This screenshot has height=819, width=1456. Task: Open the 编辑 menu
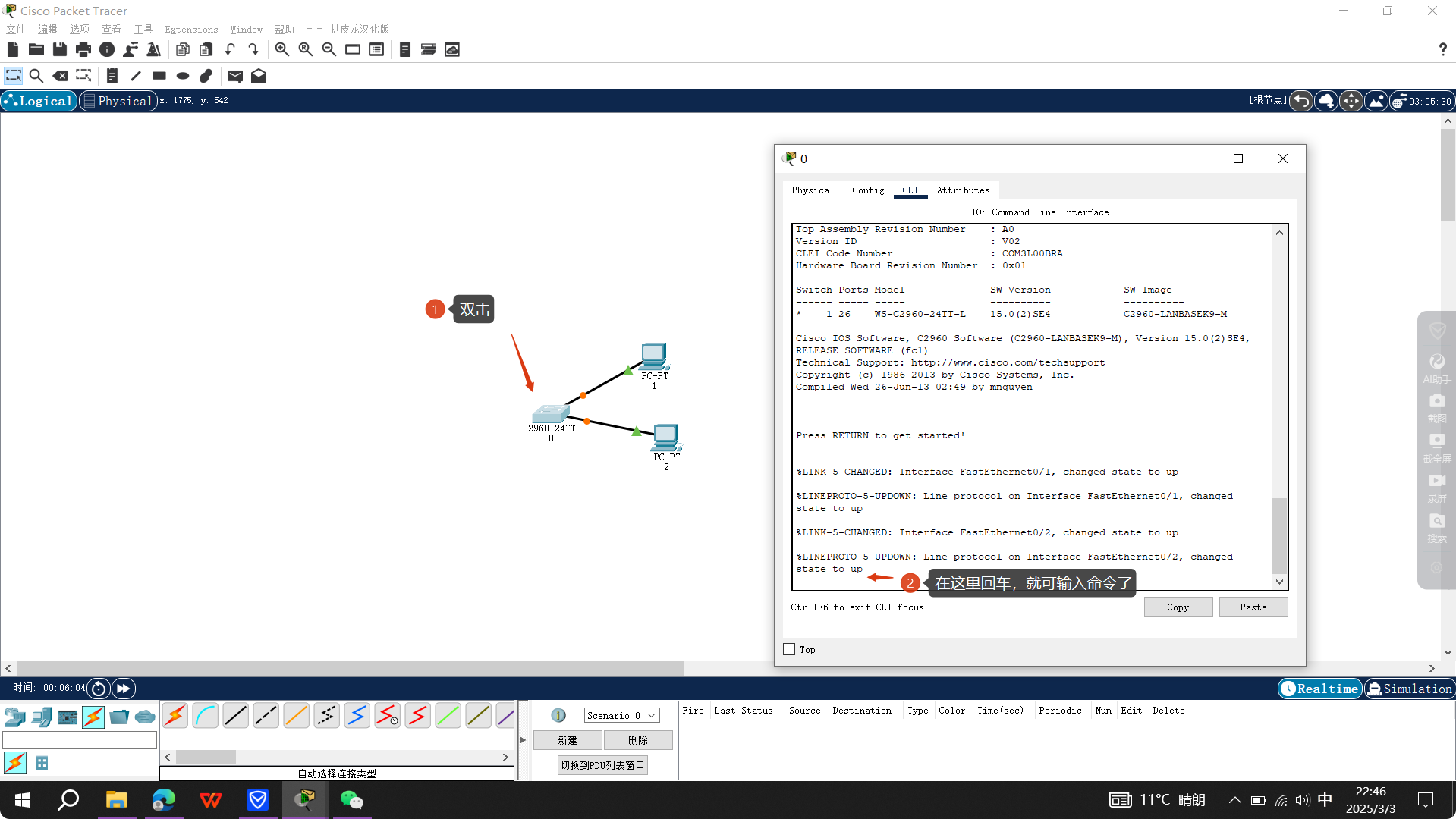pos(48,29)
